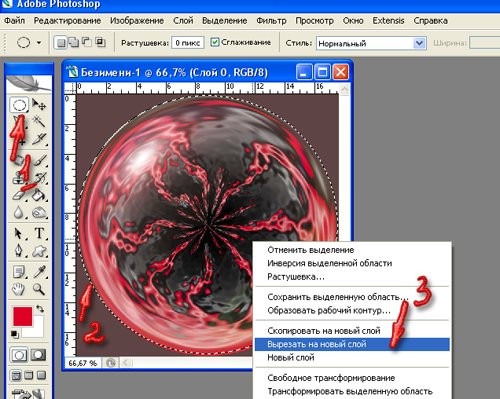Screen dimensions: 500x399
Task: Select the Elliptical Marquee tool
Action: point(19,104)
